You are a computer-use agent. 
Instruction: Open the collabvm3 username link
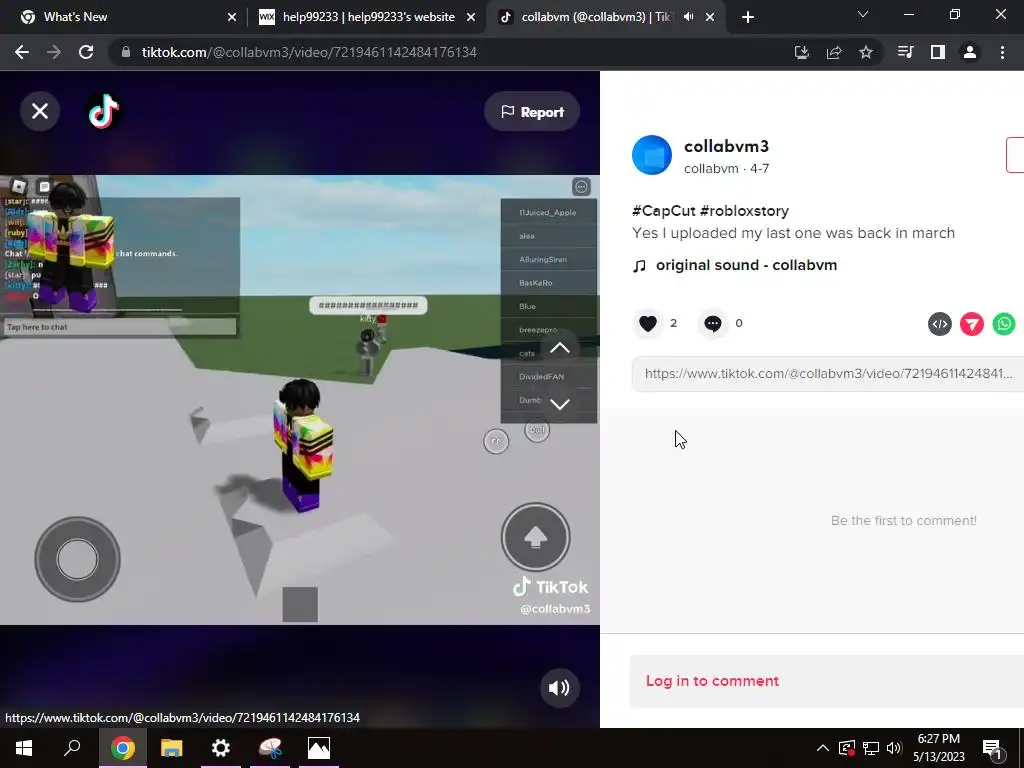click(x=726, y=146)
